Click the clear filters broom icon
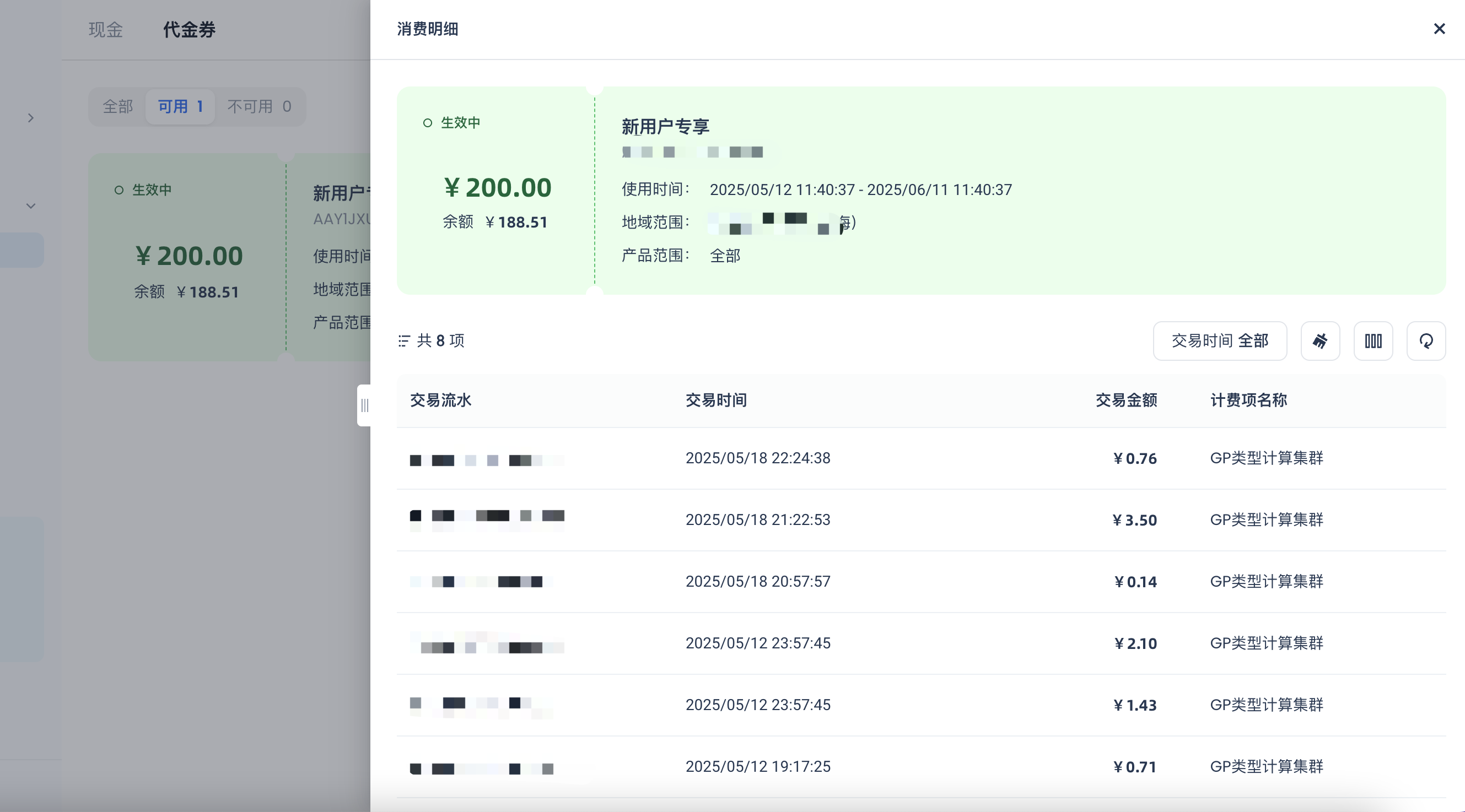 click(x=1320, y=341)
